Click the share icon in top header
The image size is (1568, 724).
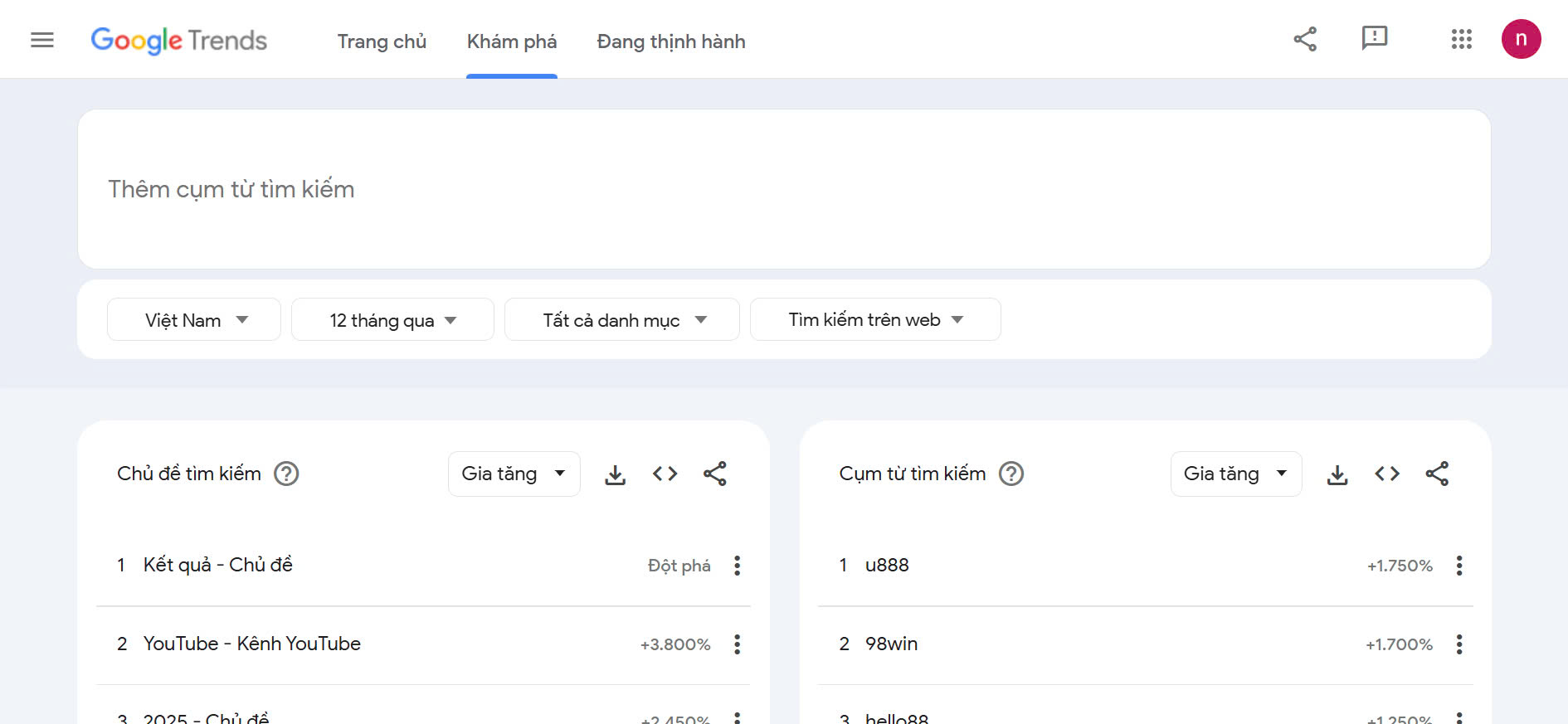point(1305,39)
